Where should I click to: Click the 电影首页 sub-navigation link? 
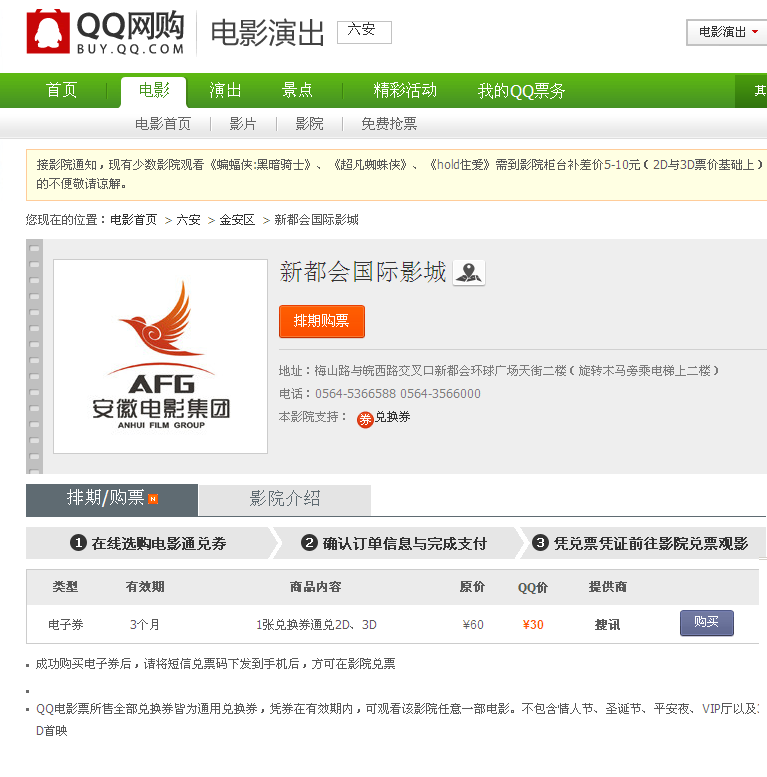coord(163,123)
